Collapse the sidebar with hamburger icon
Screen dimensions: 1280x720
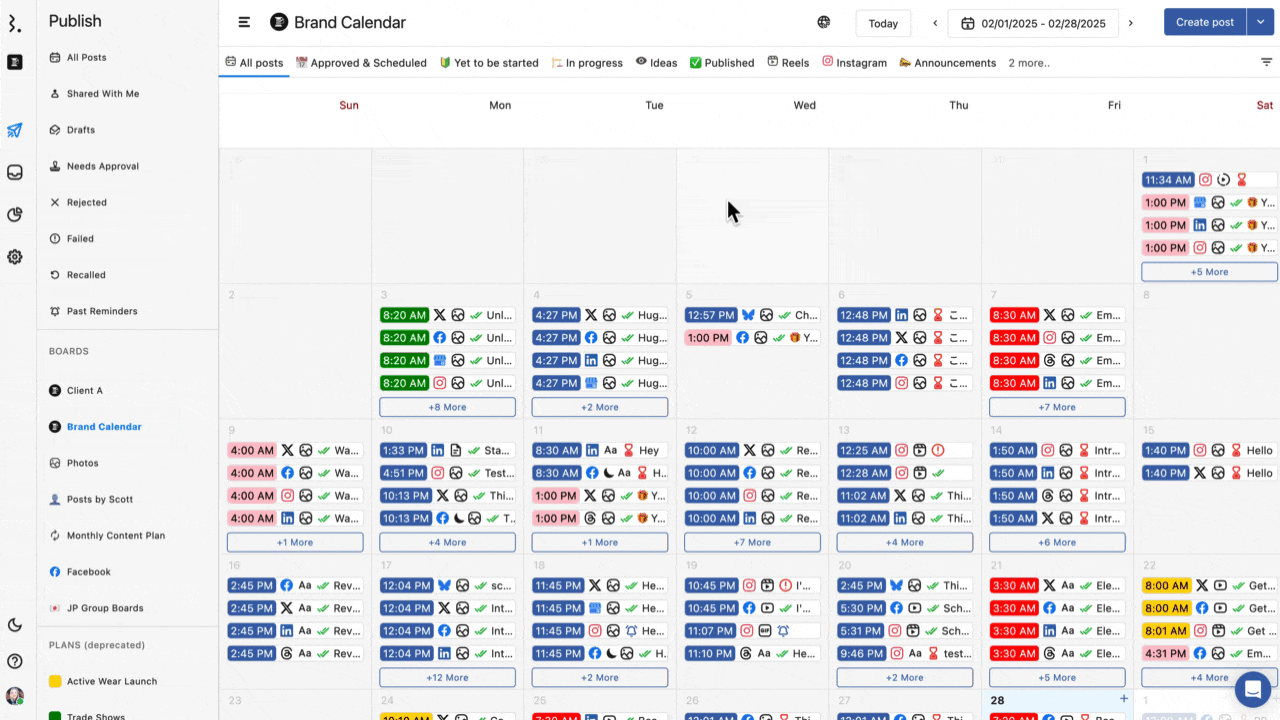(243, 22)
